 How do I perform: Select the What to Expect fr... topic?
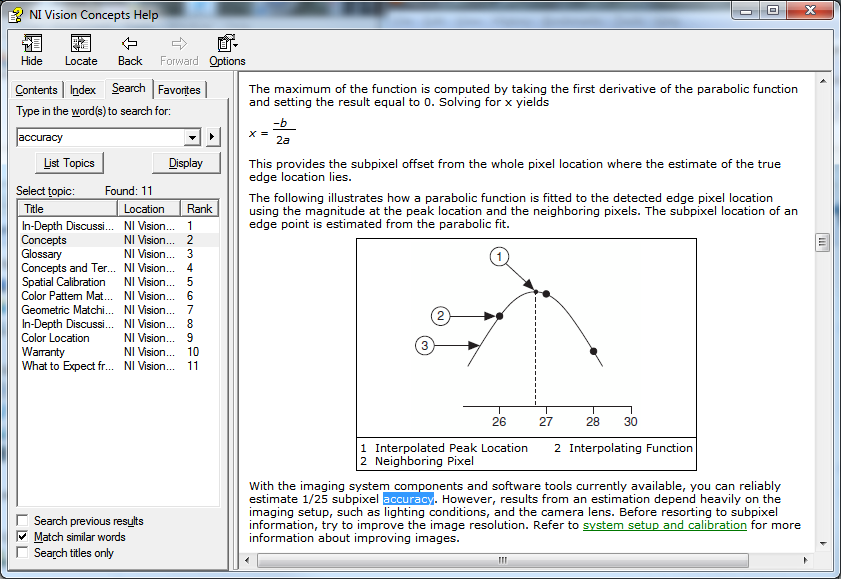click(x=119, y=366)
